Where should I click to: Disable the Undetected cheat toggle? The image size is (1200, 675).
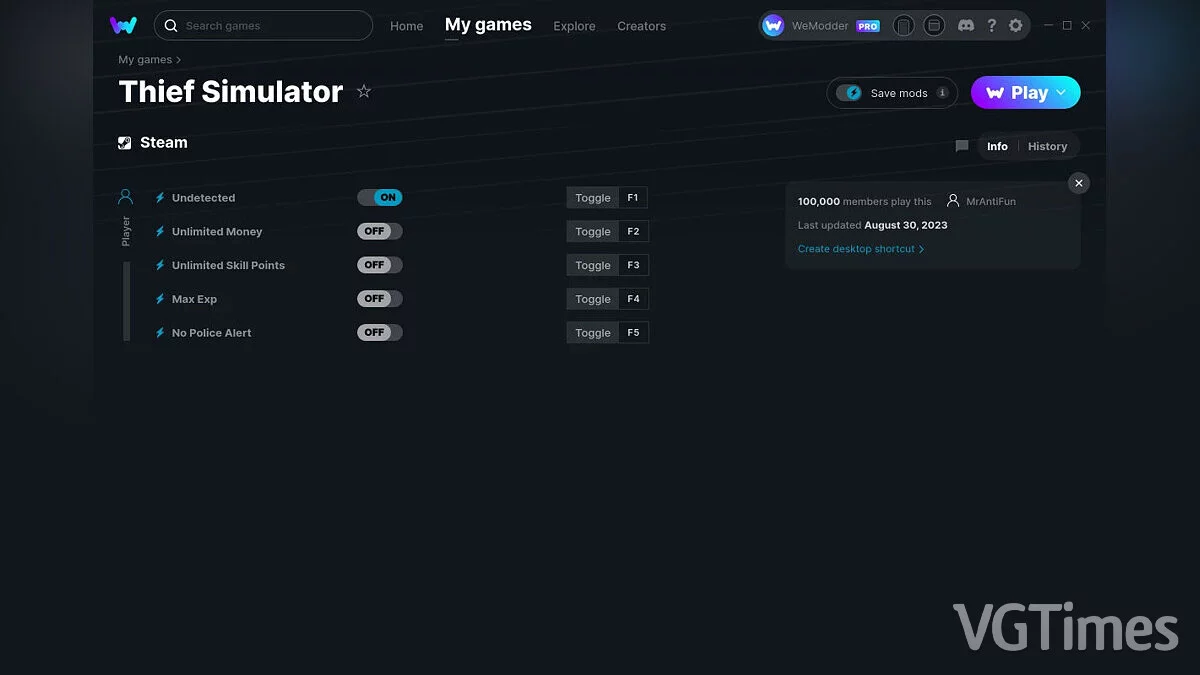(x=380, y=198)
